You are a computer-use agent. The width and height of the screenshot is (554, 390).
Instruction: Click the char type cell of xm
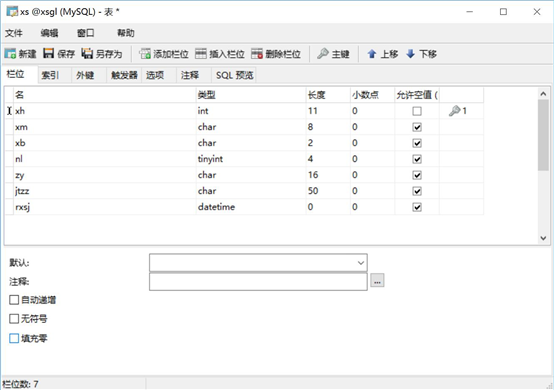pos(251,127)
